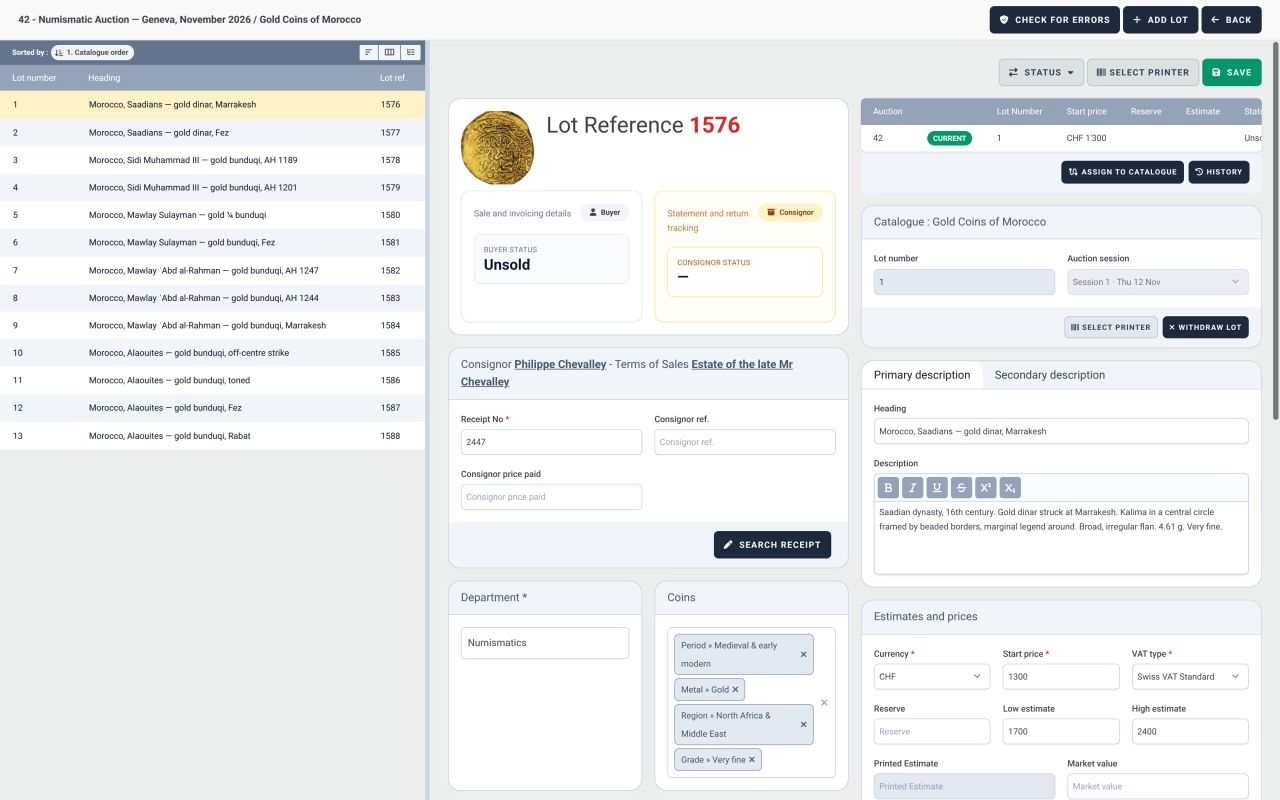Apply strikethrough in description toolbar
This screenshot has height=800, width=1280.
click(961, 487)
